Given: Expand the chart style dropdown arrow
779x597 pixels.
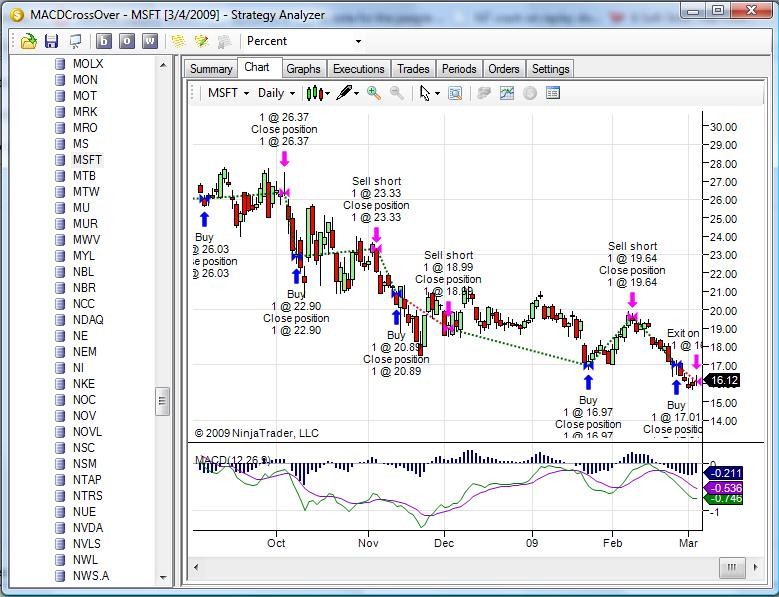Looking at the screenshot, I should (328, 93).
